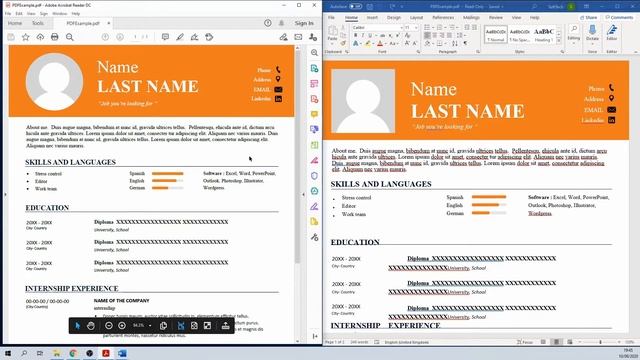Image resolution: width=640 pixels, height=360 pixels.
Task: Close the PDFExample.pdf tab in Acrobat
Action: [x=109, y=23]
